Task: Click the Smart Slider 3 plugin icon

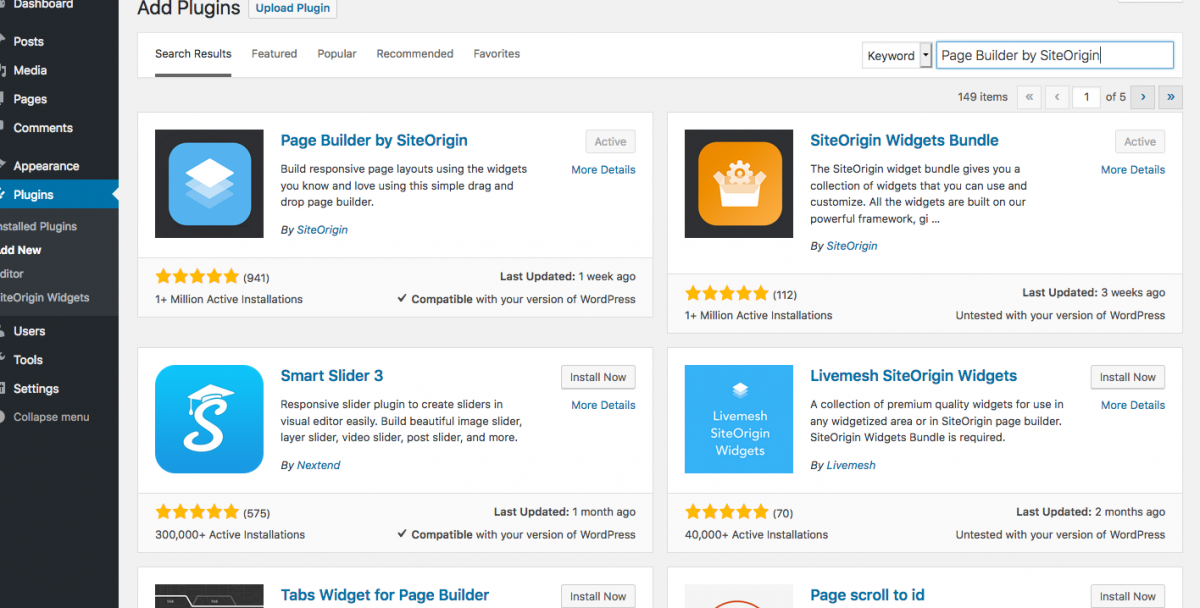Action: 209,419
